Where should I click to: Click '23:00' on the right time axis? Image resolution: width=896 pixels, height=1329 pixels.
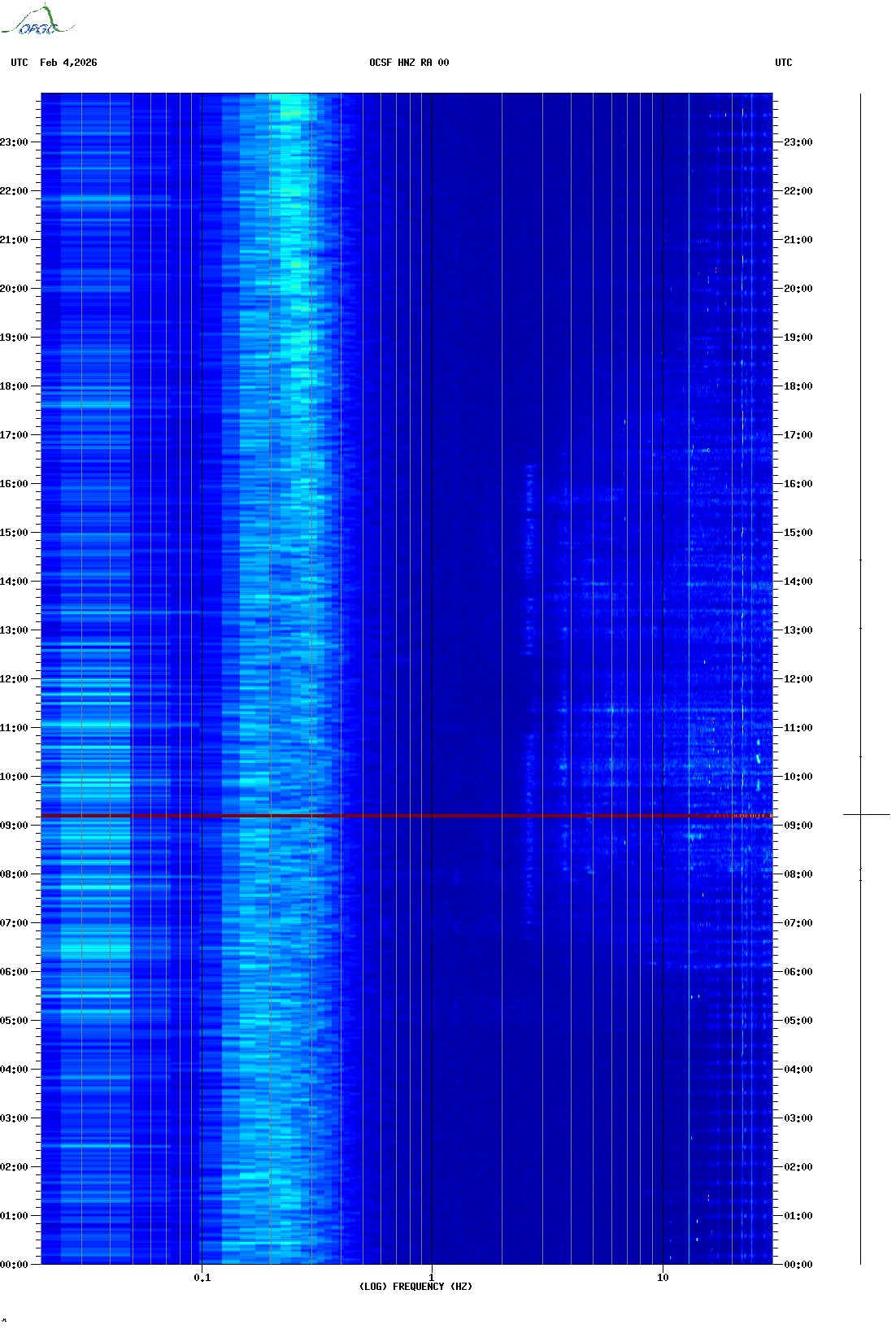798,142
